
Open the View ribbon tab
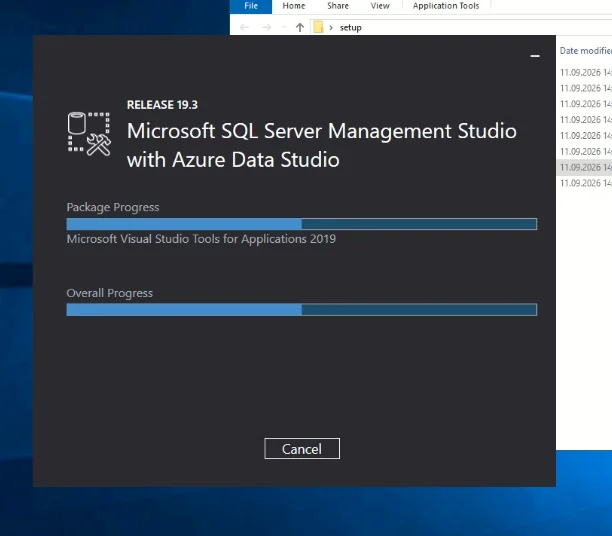(x=380, y=6)
